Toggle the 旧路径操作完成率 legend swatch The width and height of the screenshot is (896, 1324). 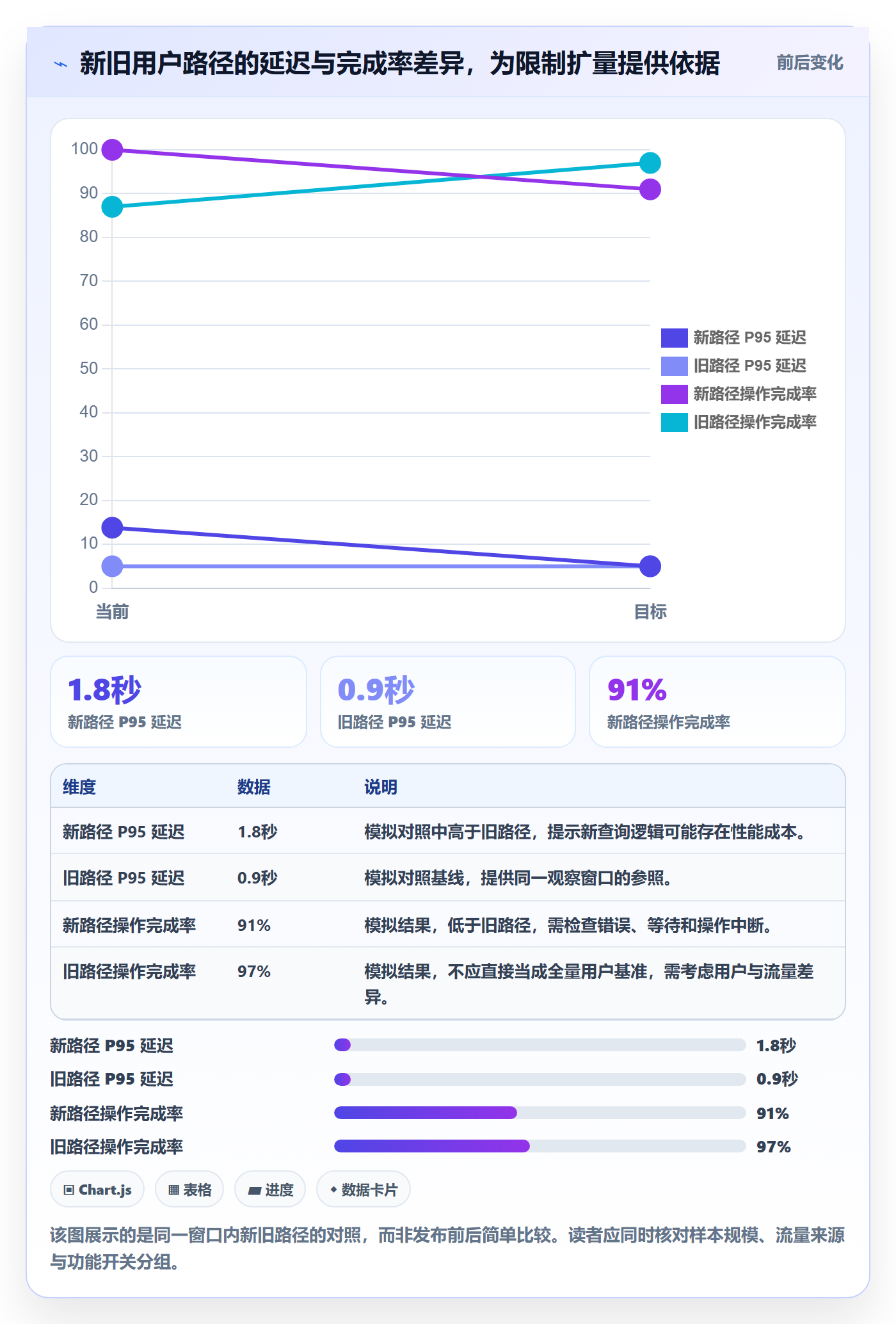674,422
